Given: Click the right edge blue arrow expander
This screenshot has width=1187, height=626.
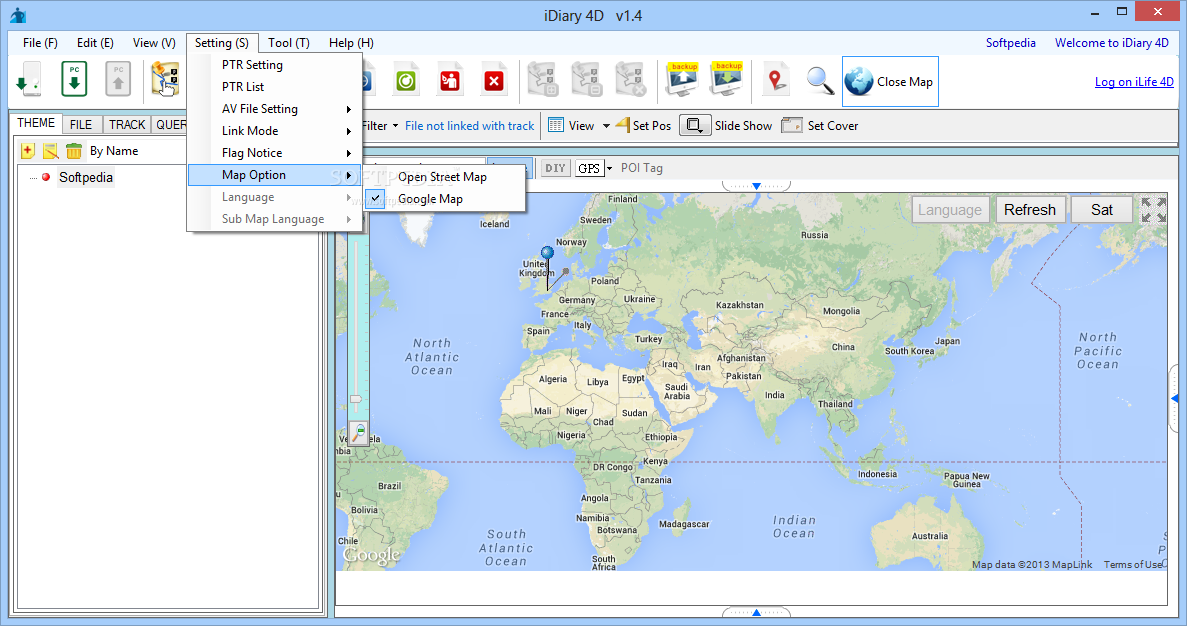Looking at the screenshot, I should point(1175,398).
